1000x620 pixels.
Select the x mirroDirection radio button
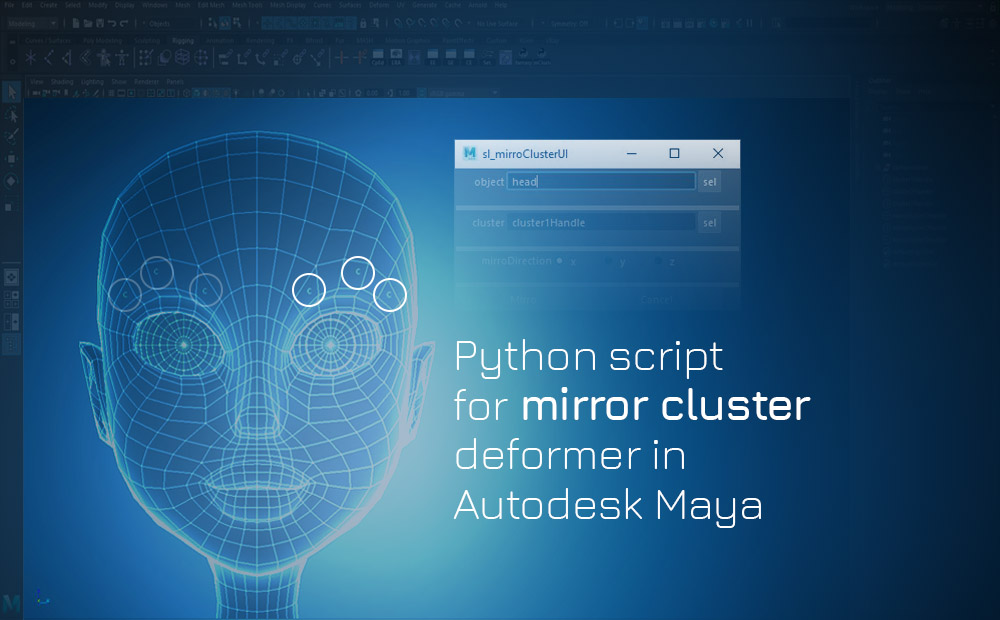[x=559, y=261]
